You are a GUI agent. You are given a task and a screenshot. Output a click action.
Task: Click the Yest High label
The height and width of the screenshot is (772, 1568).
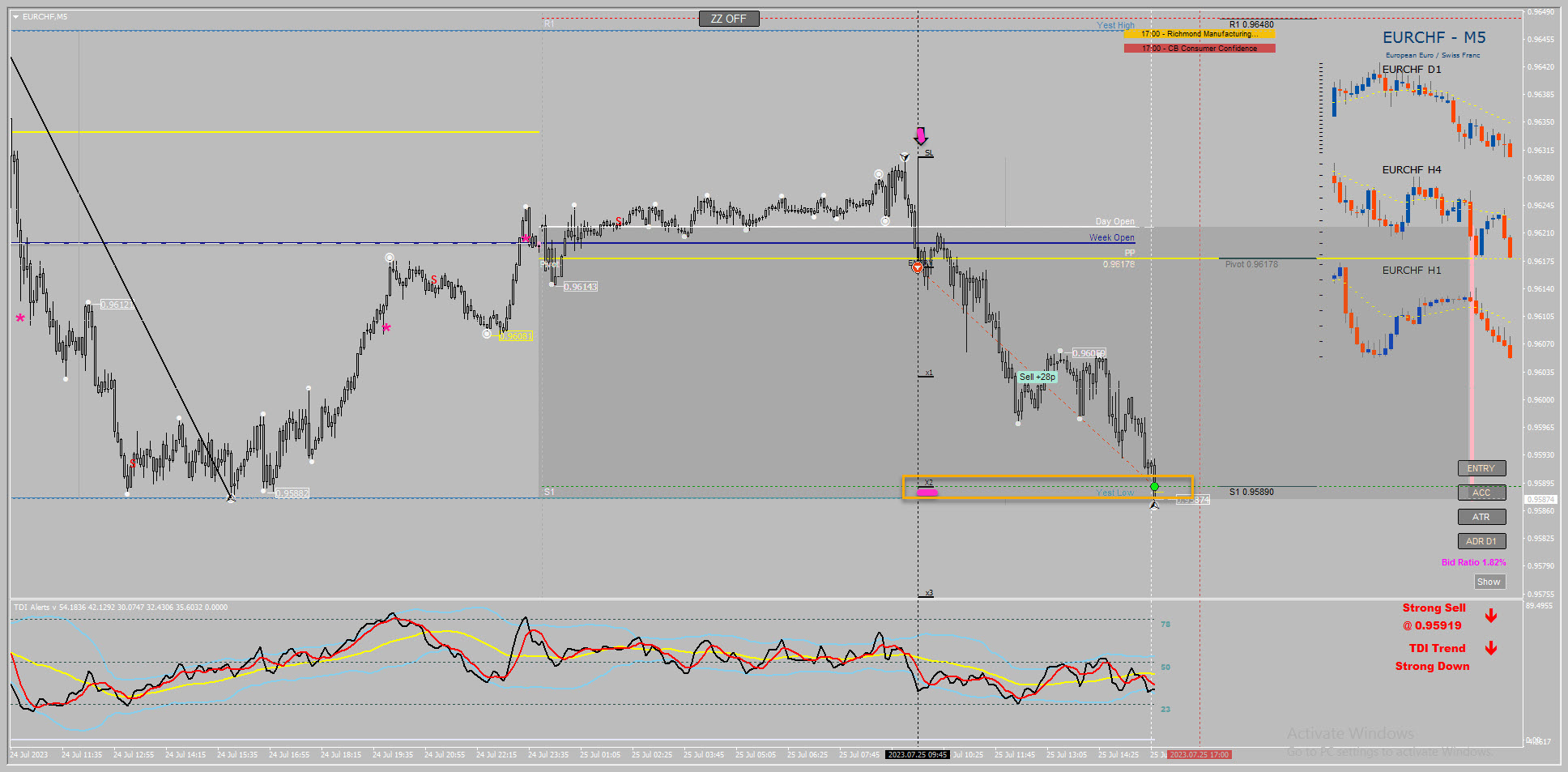click(1116, 25)
